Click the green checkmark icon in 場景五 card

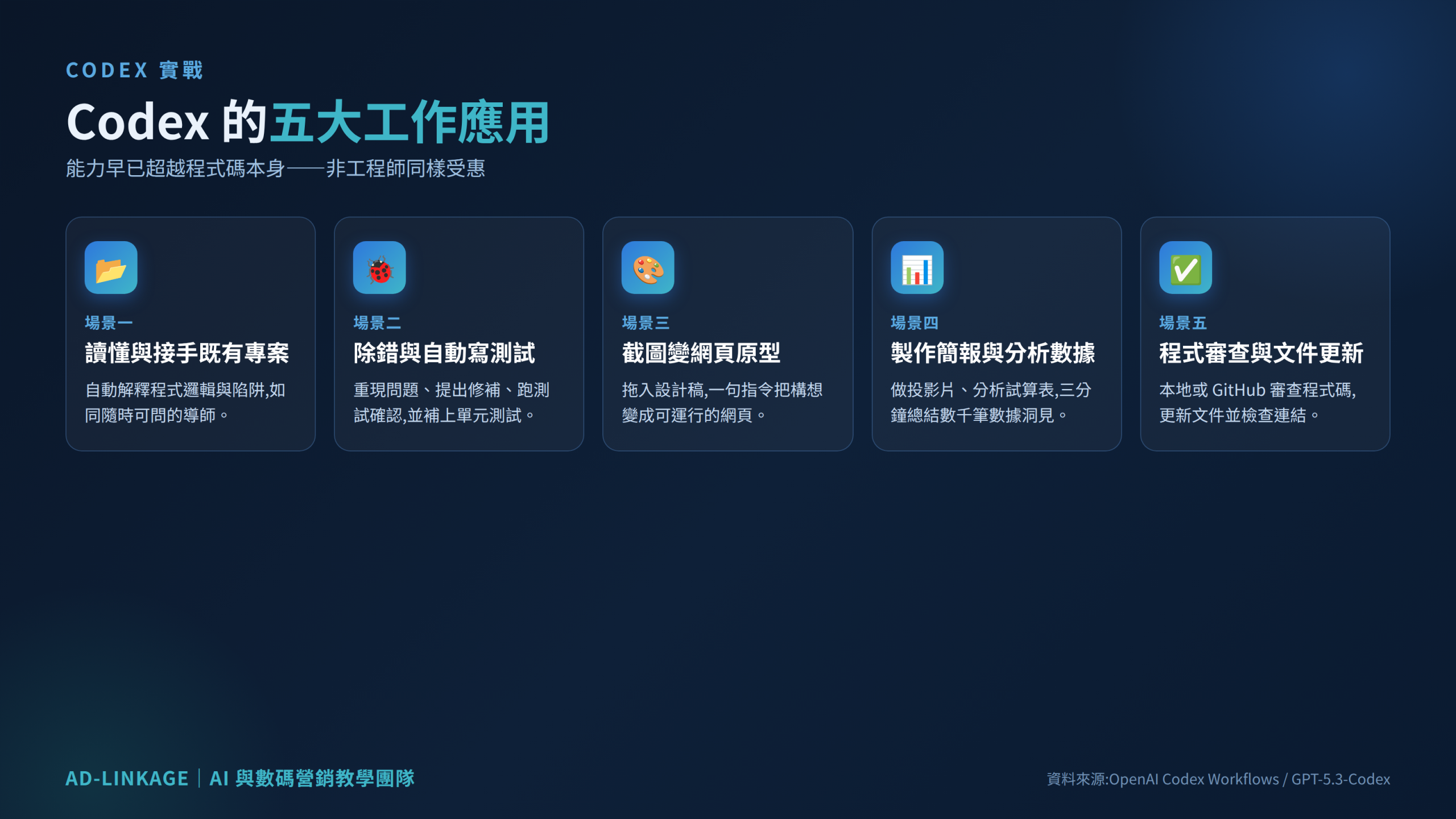point(1185,268)
